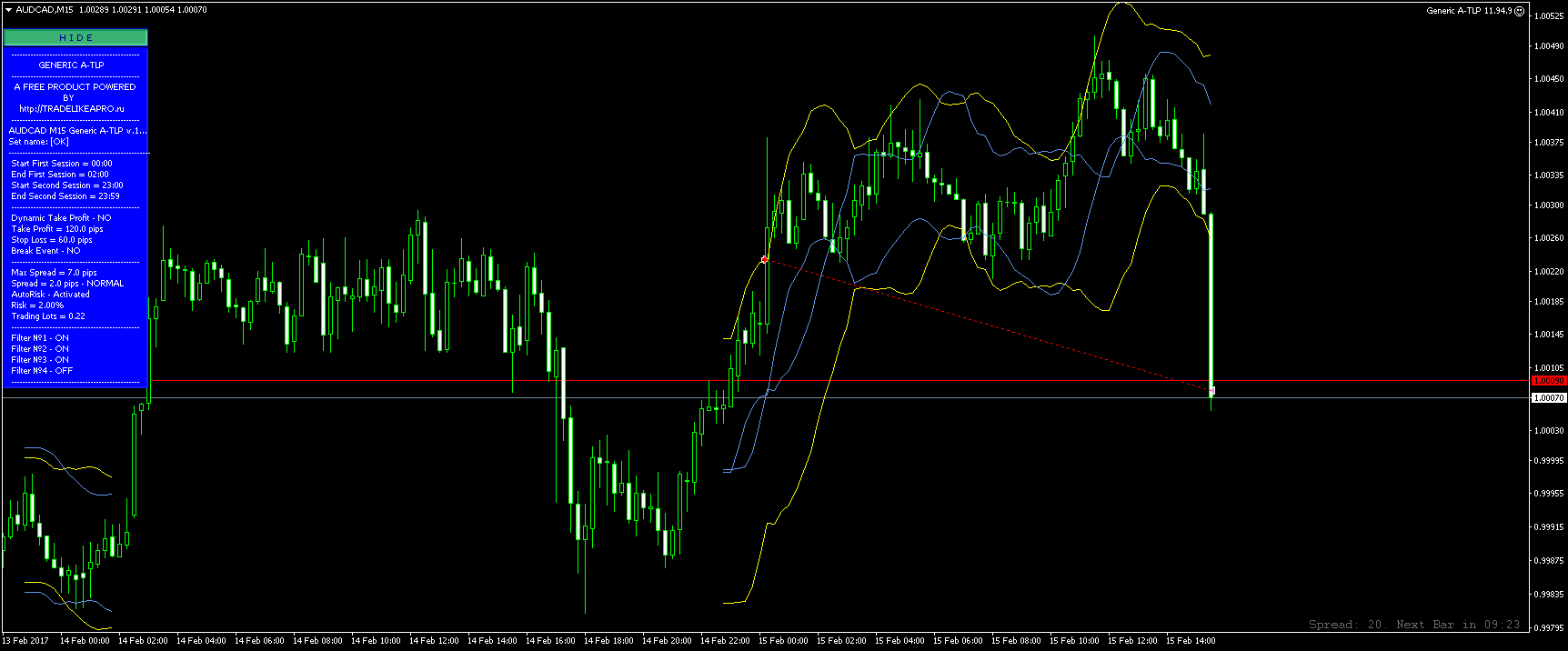Screen dimensions: 1568x651
Task: Click 'End First Session = 02:00'
Action: [60, 175]
